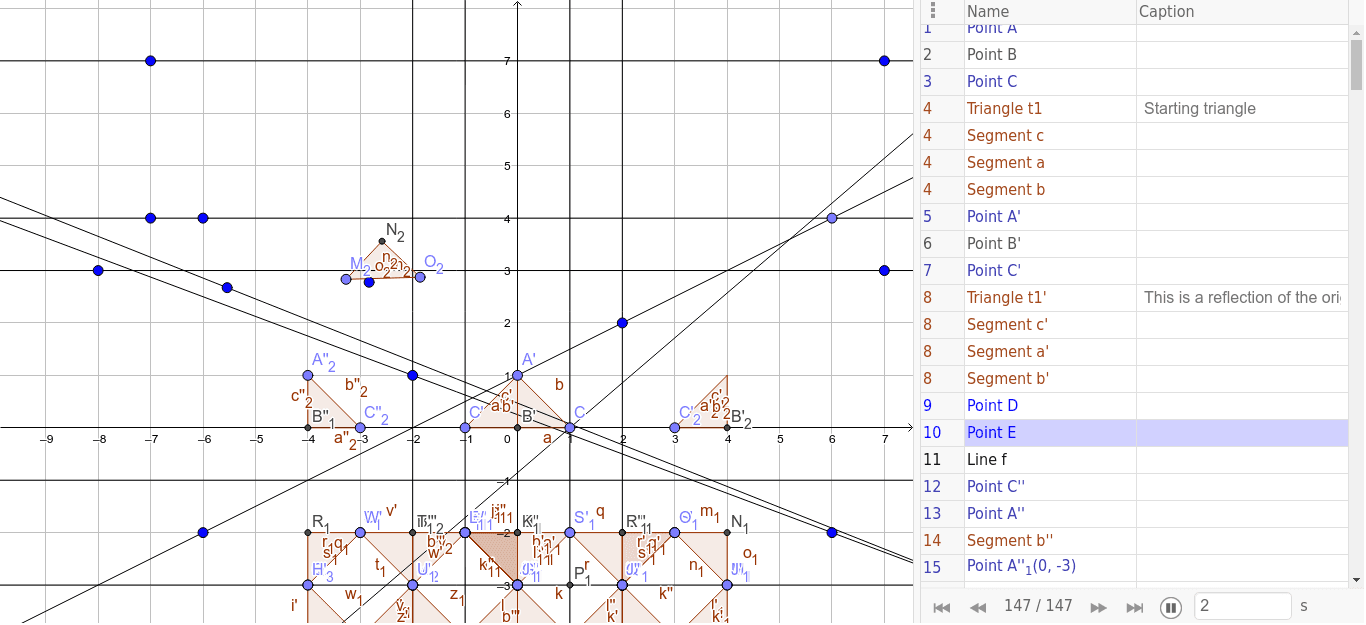Click the protocol scrollbar up arrow
The height and width of the screenshot is (625, 1366).
(x=1356, y=31)
